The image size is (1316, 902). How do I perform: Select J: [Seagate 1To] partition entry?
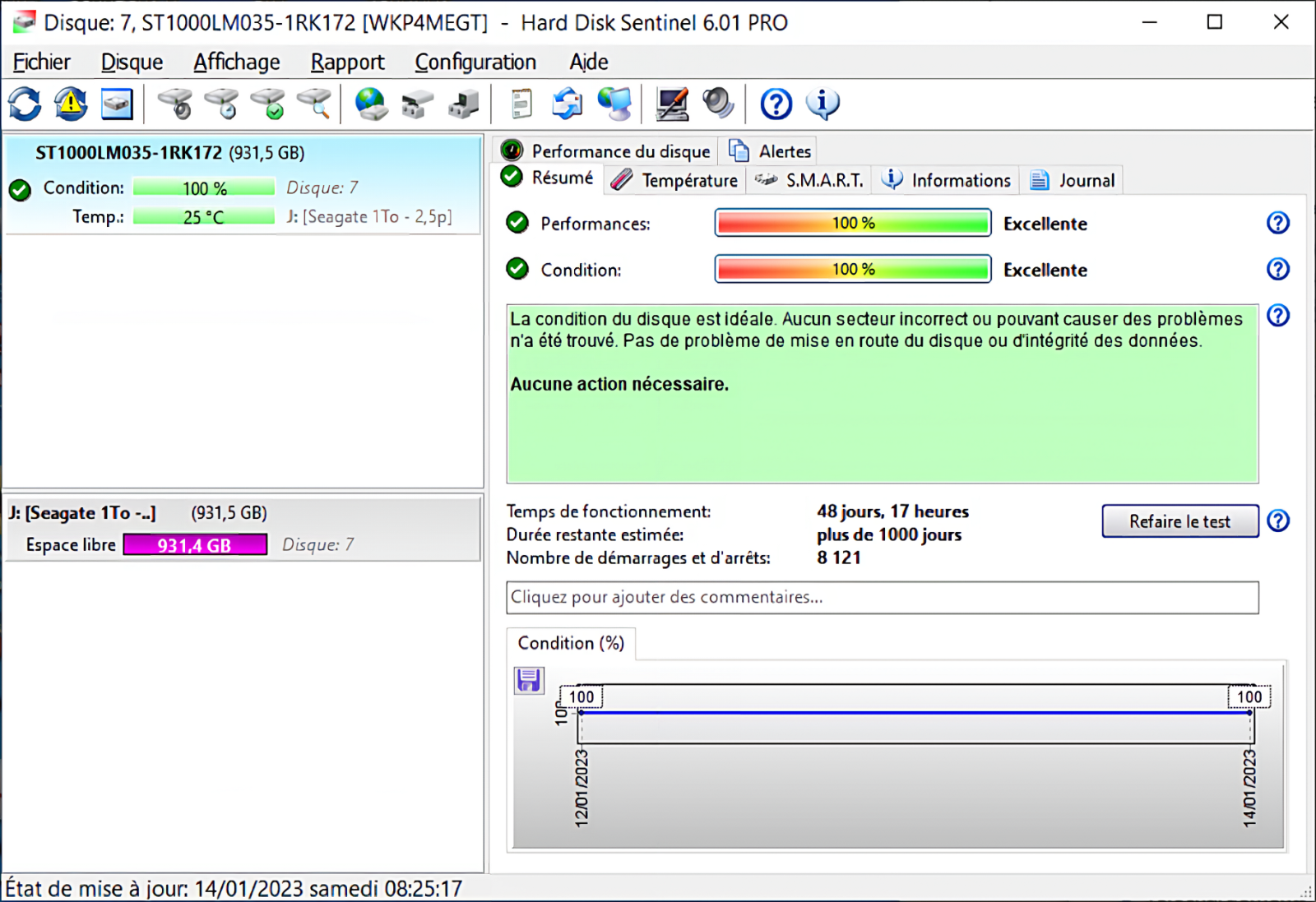[243, 529]
